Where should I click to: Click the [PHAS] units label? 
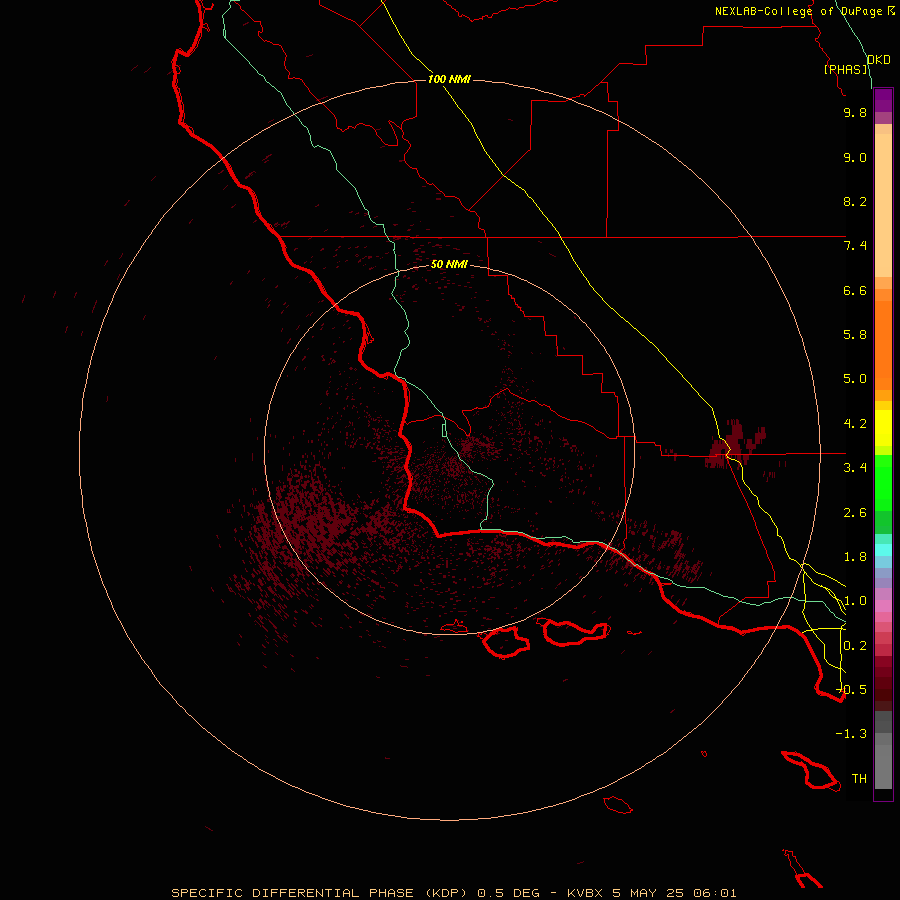tap(845, 69)
